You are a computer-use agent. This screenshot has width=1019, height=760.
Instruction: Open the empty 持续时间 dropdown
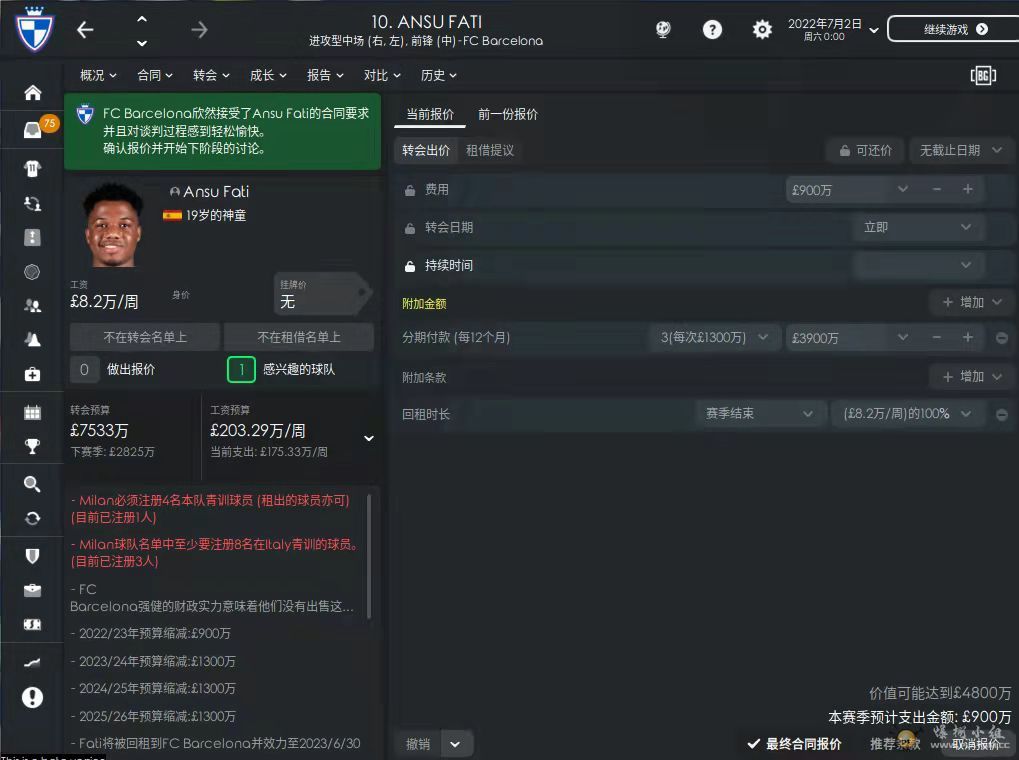(918, 265)
